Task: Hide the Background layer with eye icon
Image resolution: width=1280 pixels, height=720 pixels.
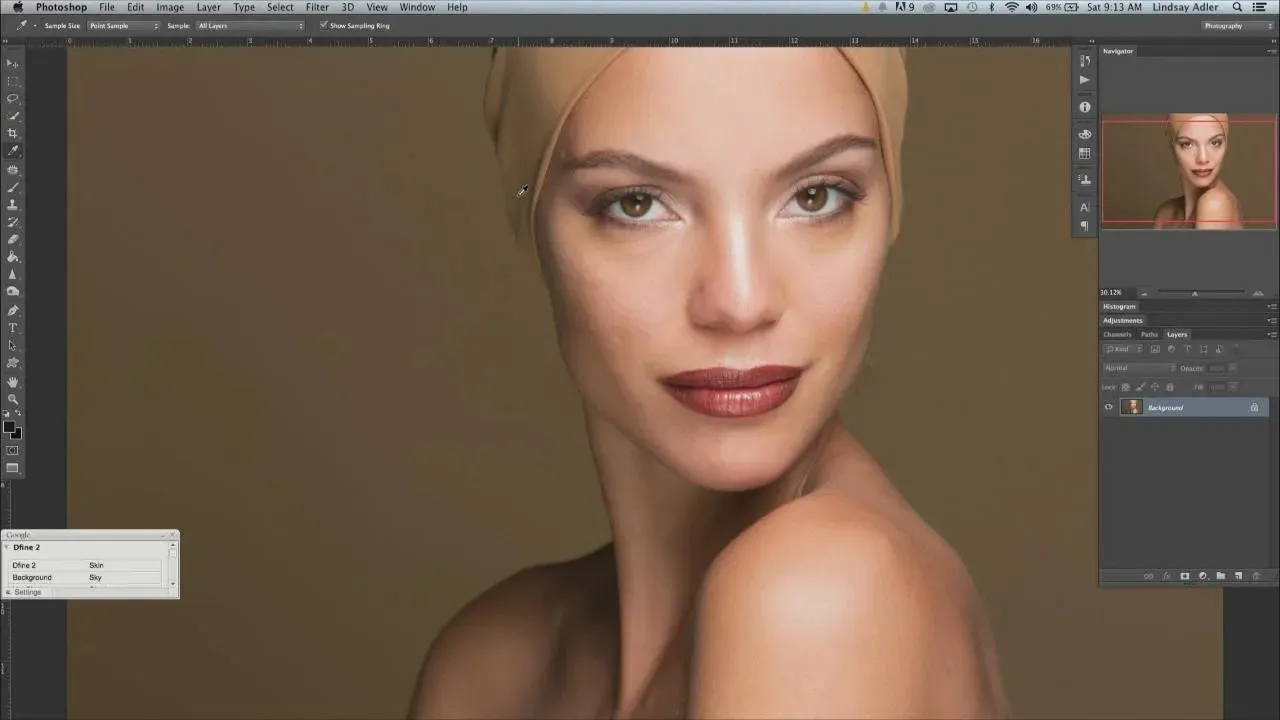Action: (1108, 407)
